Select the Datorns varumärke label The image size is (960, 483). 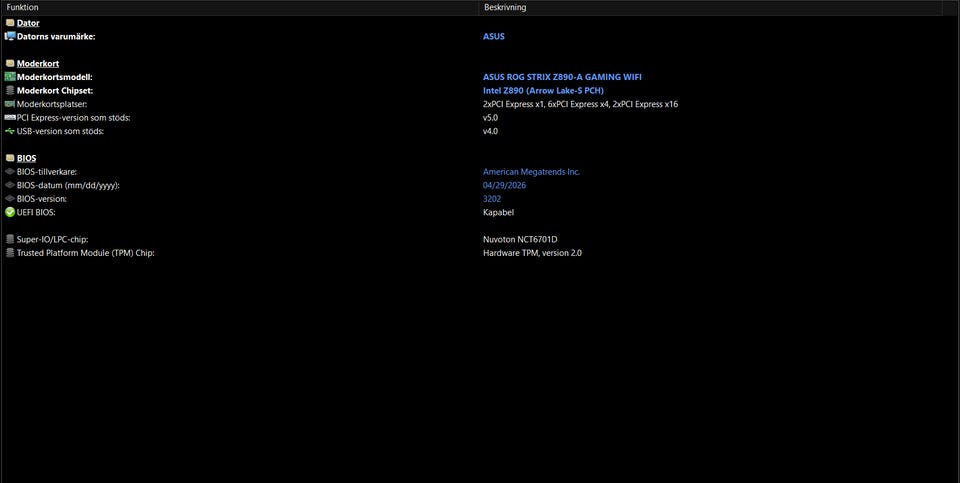[x=56, y=36]
